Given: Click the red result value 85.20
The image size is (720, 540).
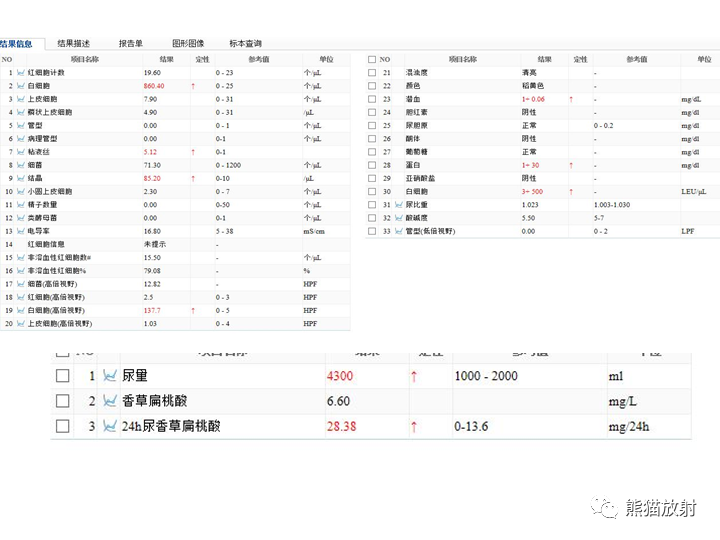Looking at the screenshot, I should tap(152, 178).
